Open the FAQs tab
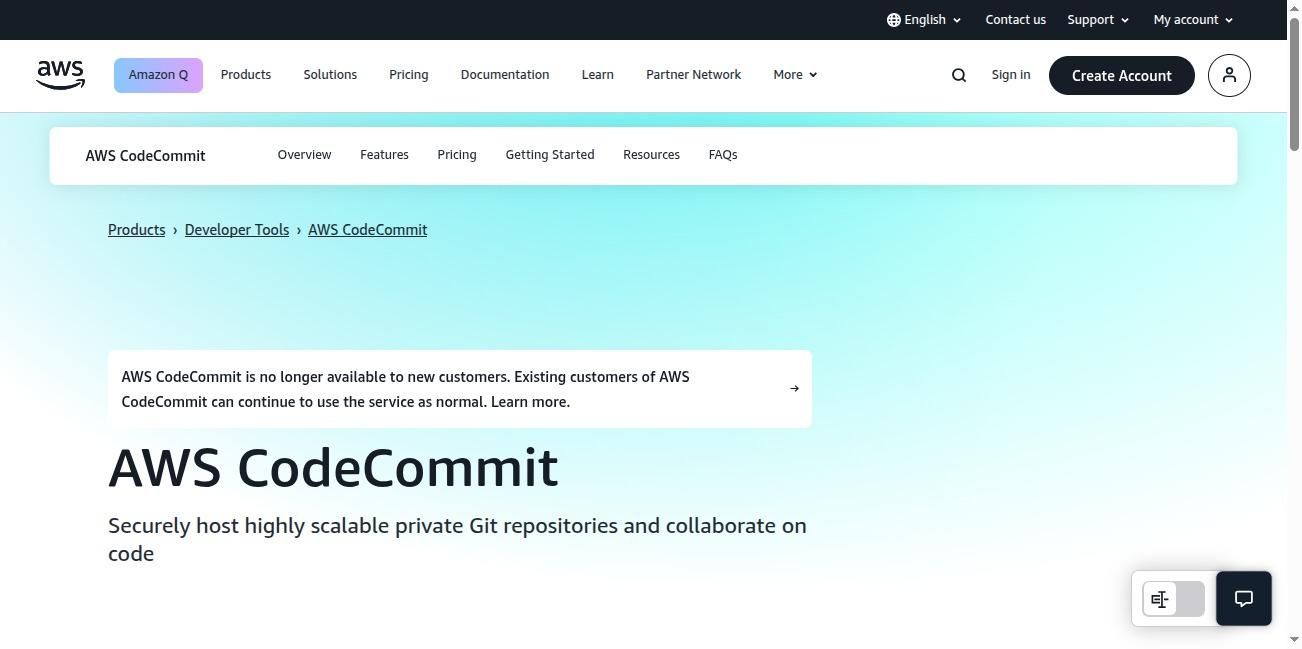1302x649 pixels. (x=723, y=155)
